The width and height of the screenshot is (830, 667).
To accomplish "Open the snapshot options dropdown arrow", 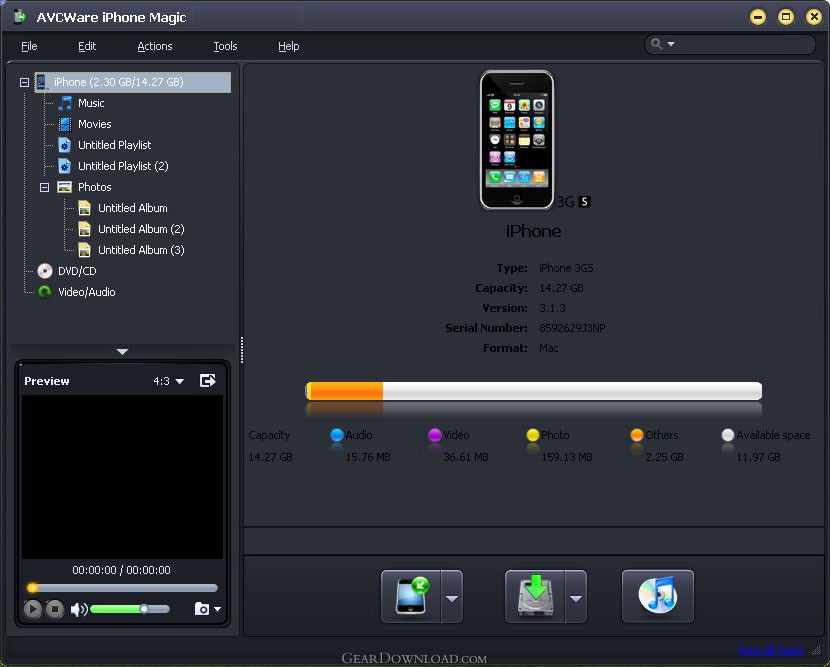I will click(217, 609).
